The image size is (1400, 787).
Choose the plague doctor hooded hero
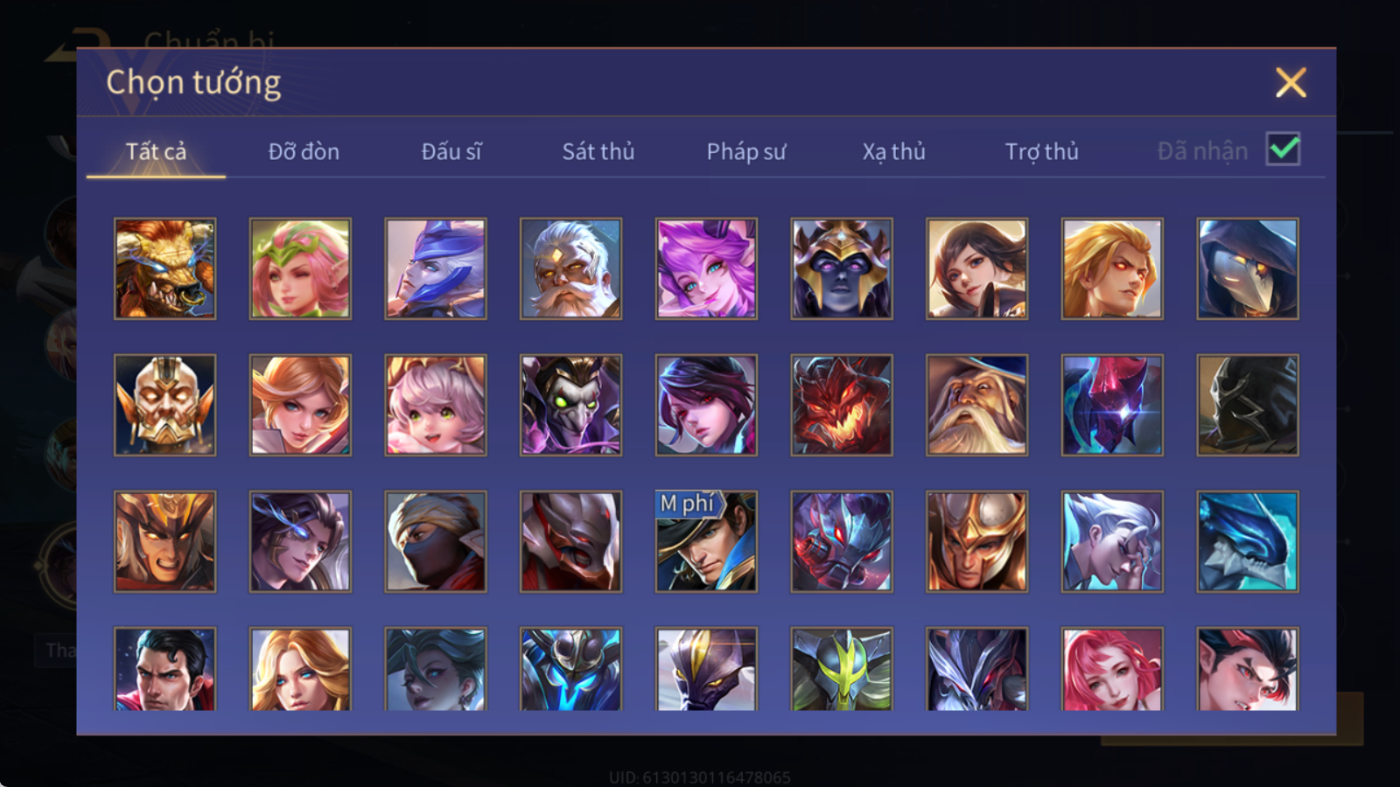(x=1248, y=269)
